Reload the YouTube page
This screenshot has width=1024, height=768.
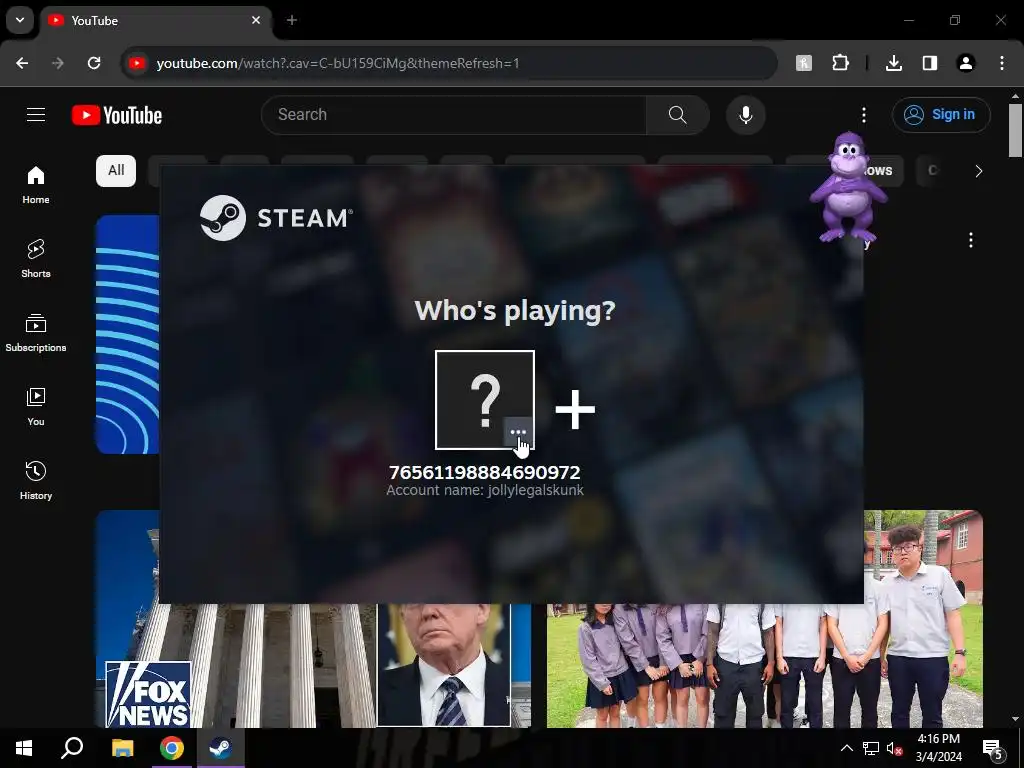pyautogui.click(x=94, y=63)
